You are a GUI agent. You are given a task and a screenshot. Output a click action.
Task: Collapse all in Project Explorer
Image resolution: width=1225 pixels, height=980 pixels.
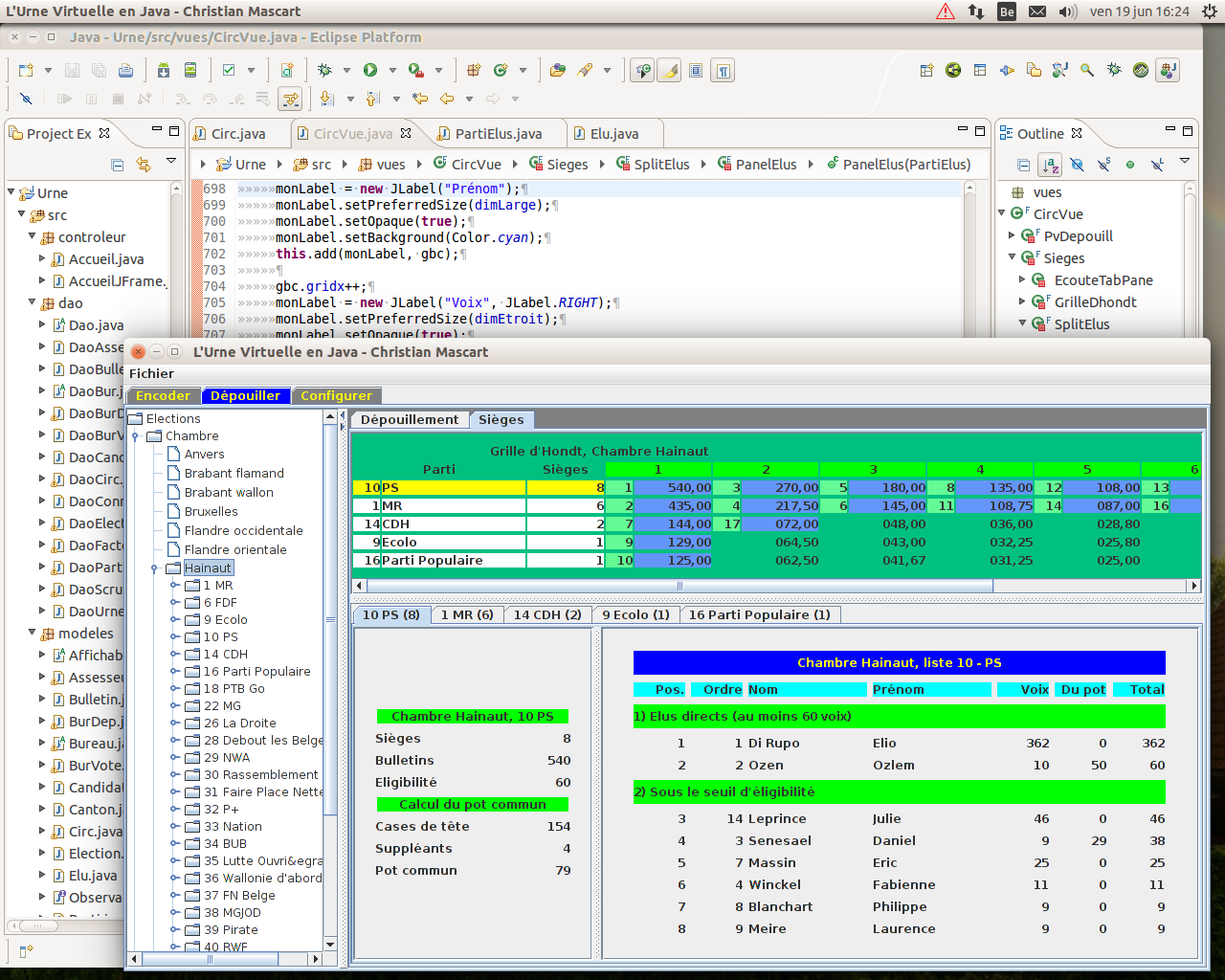coord(117,165)
